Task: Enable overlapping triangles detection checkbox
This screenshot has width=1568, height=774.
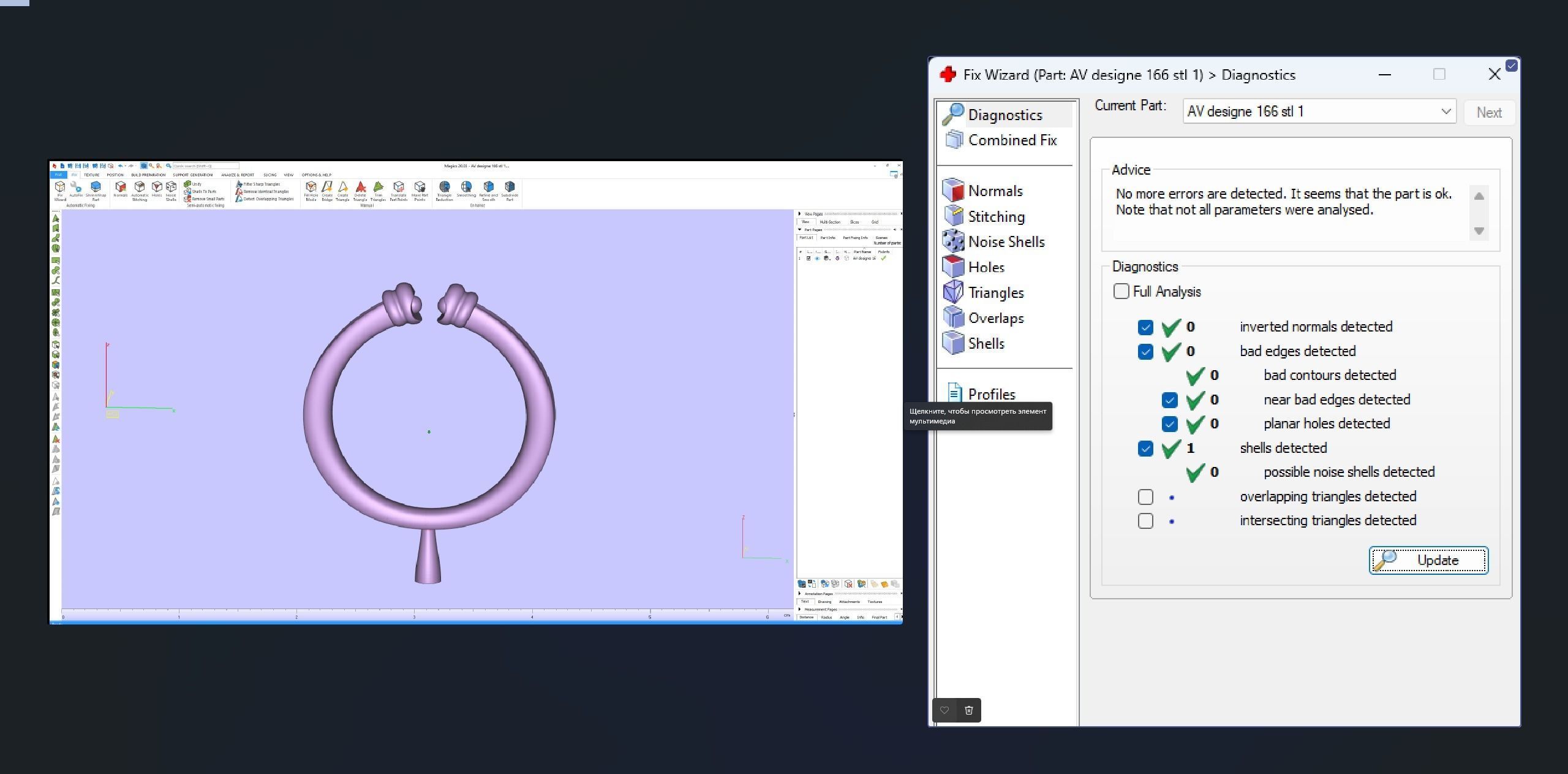Action: point(1145,497)
